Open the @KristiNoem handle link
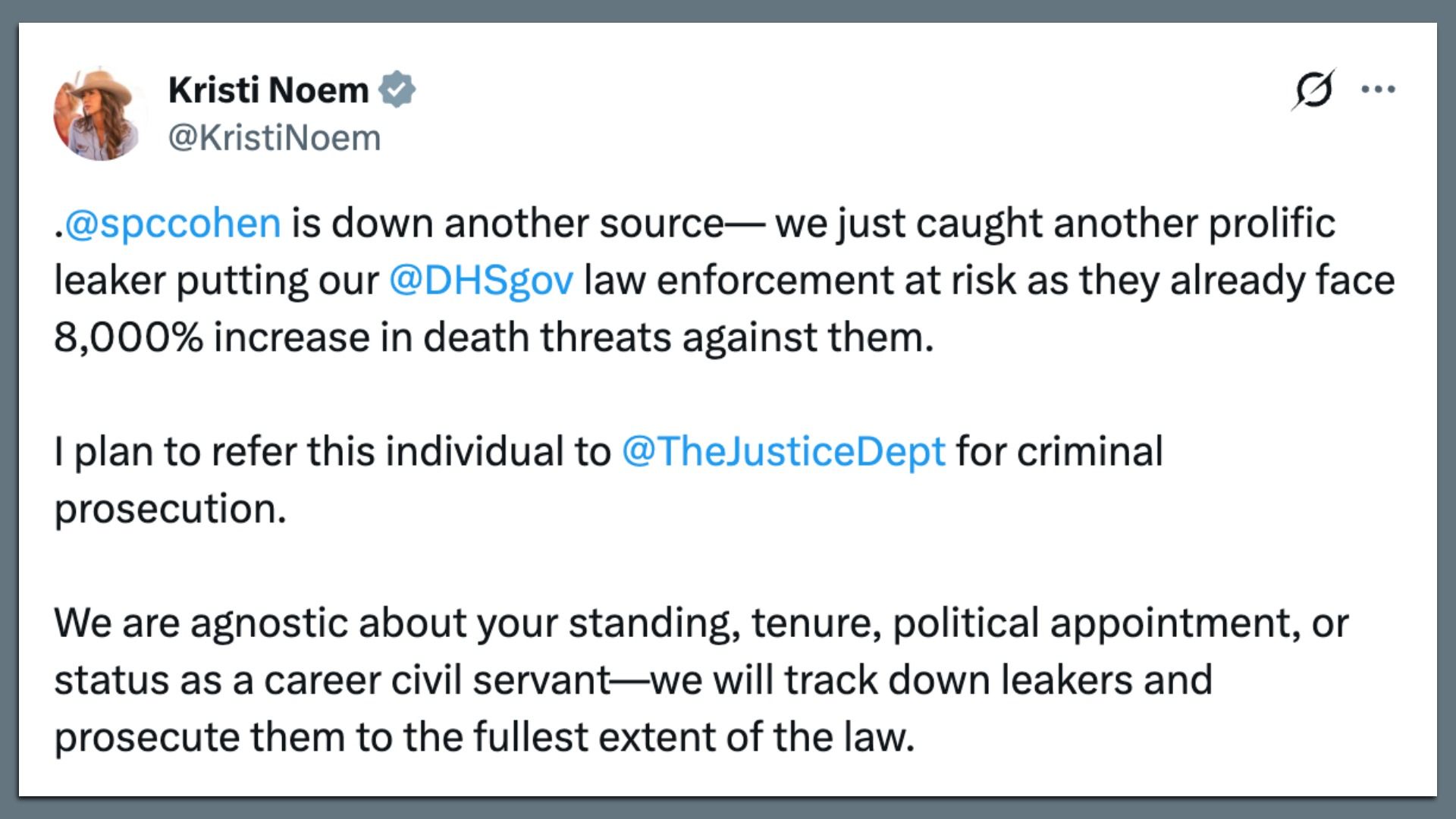Image resolution: width=1456 pixels, height=819 pixels. pos(275,138)
